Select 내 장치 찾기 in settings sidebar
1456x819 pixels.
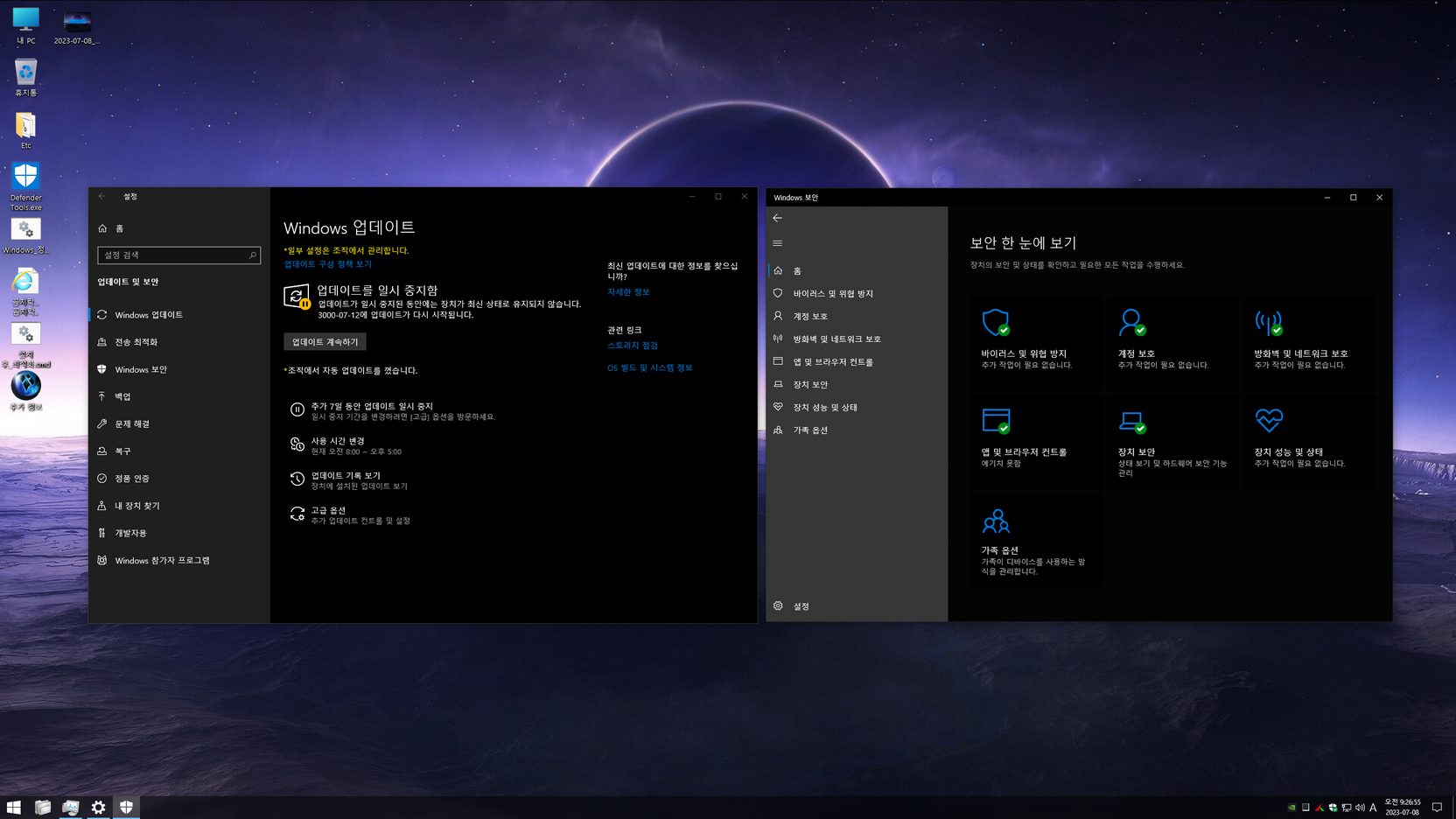(x=179, y=506)
